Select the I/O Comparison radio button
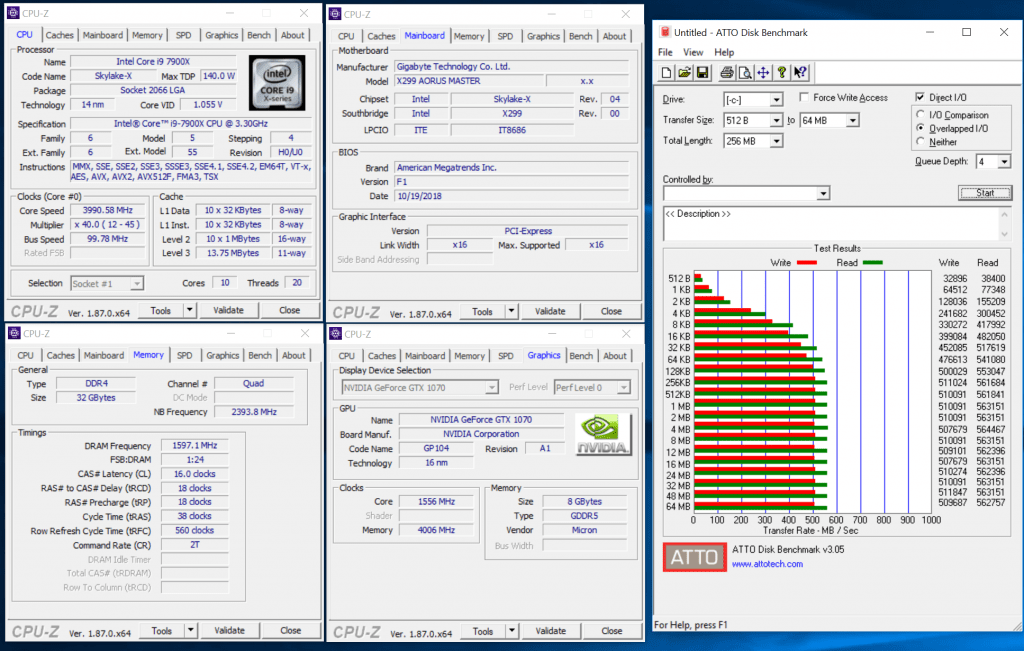 click(920, 115)
